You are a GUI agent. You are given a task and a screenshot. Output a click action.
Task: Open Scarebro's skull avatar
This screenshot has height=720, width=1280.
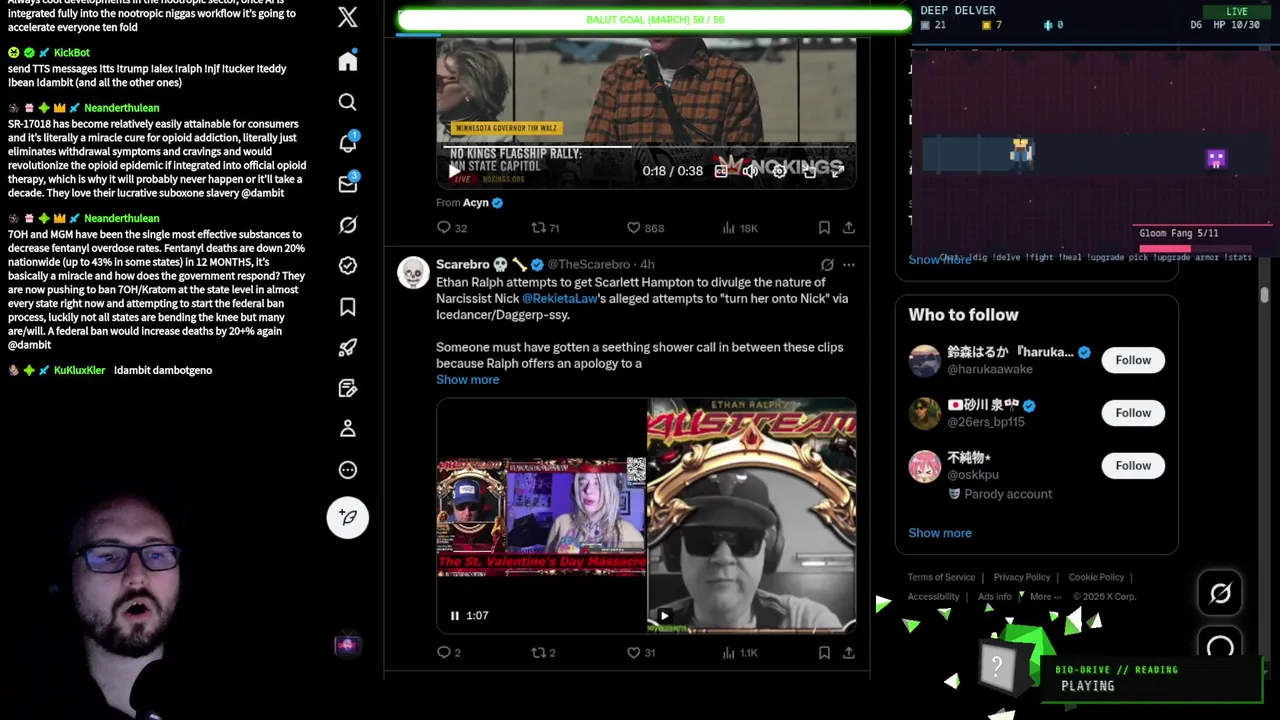(x=413, y=273)
